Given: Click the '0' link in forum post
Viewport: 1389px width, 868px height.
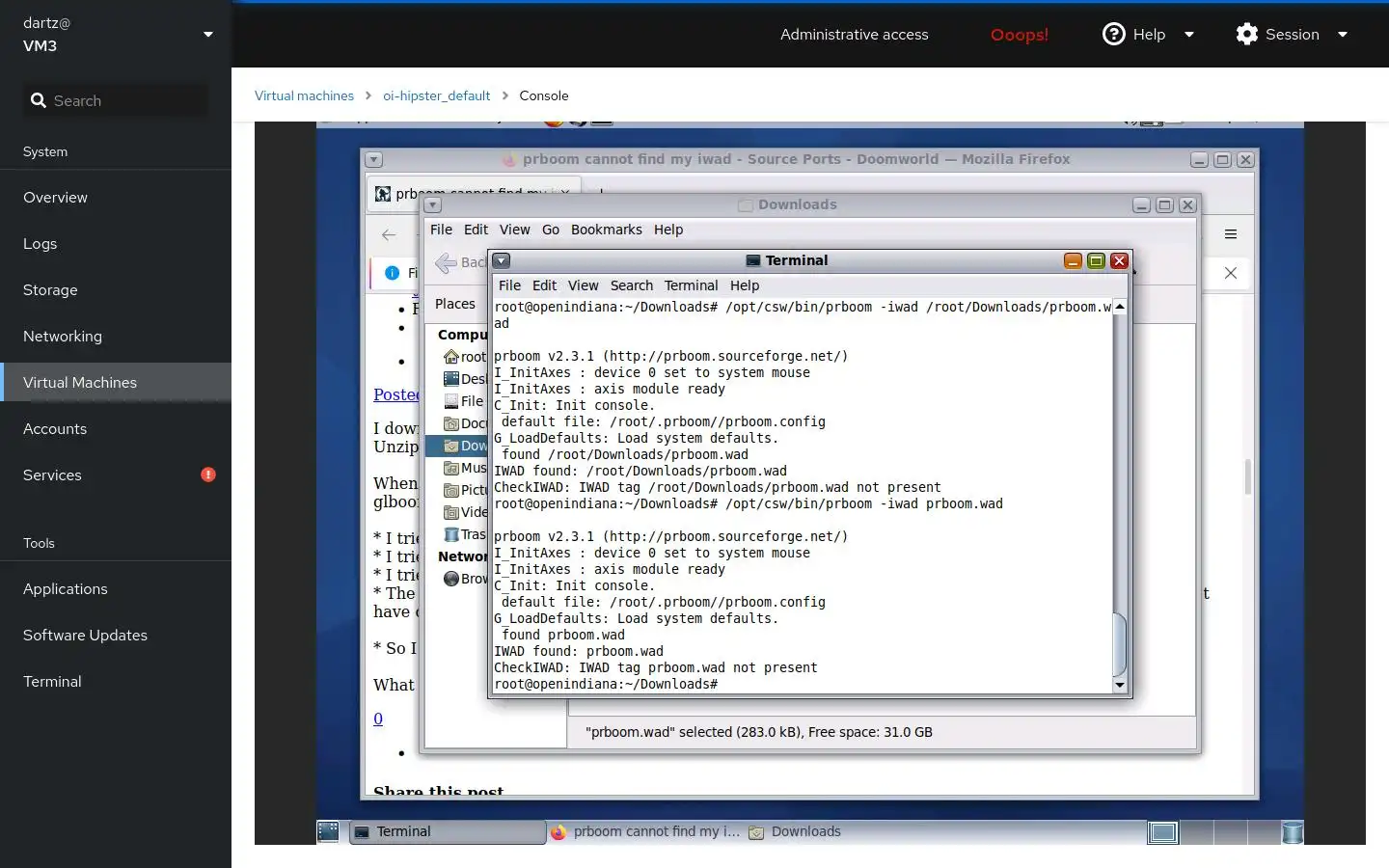Looking at the screenshot, I should tap(378, 719).
